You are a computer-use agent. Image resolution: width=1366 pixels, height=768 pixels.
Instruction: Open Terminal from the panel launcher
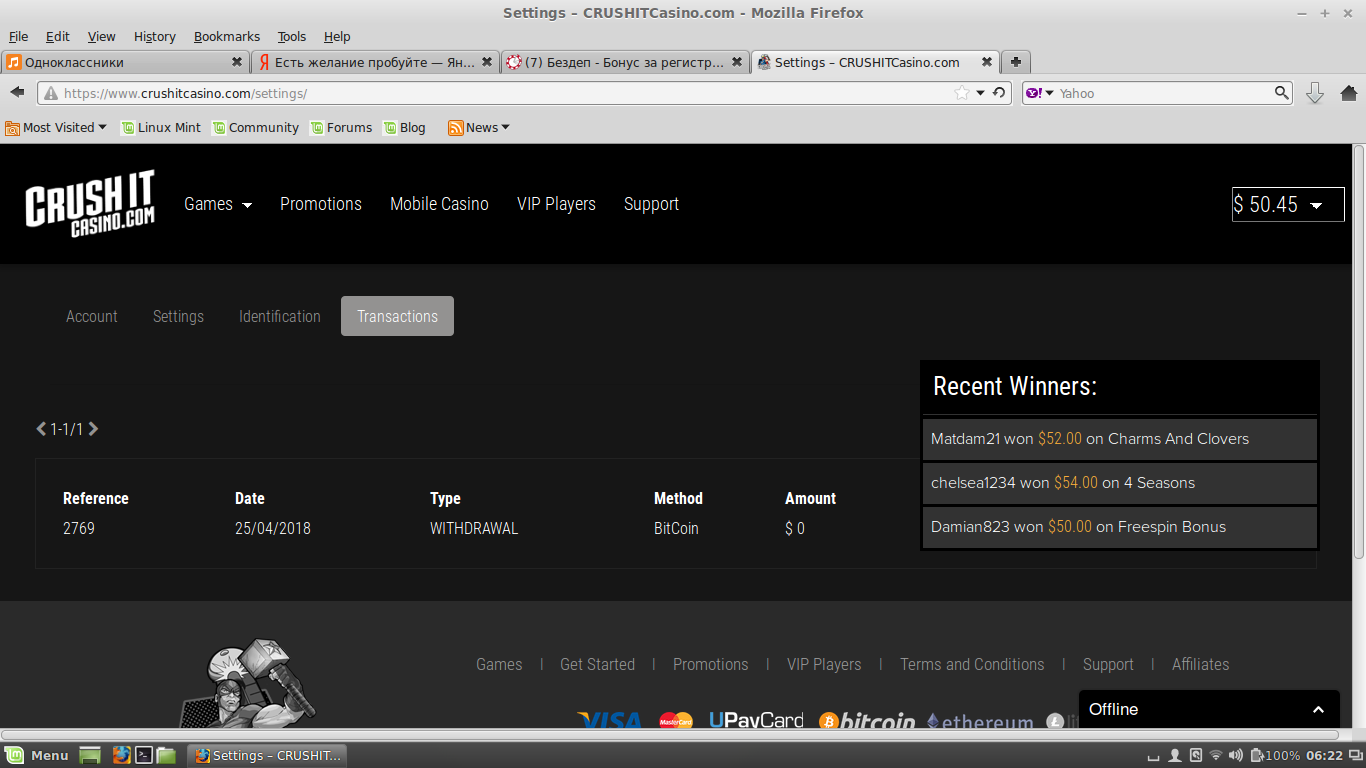pyautogui.click(x=144, y=756)
